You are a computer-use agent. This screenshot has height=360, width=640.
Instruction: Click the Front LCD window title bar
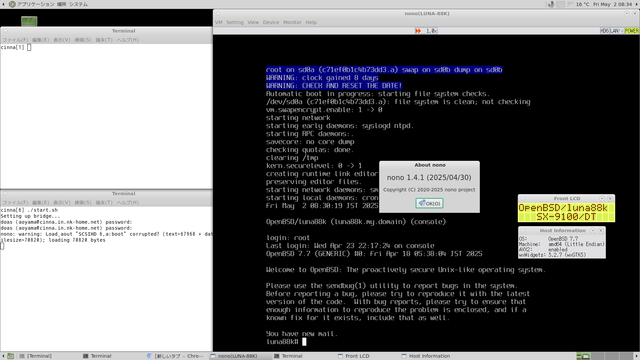coord(567,198)
